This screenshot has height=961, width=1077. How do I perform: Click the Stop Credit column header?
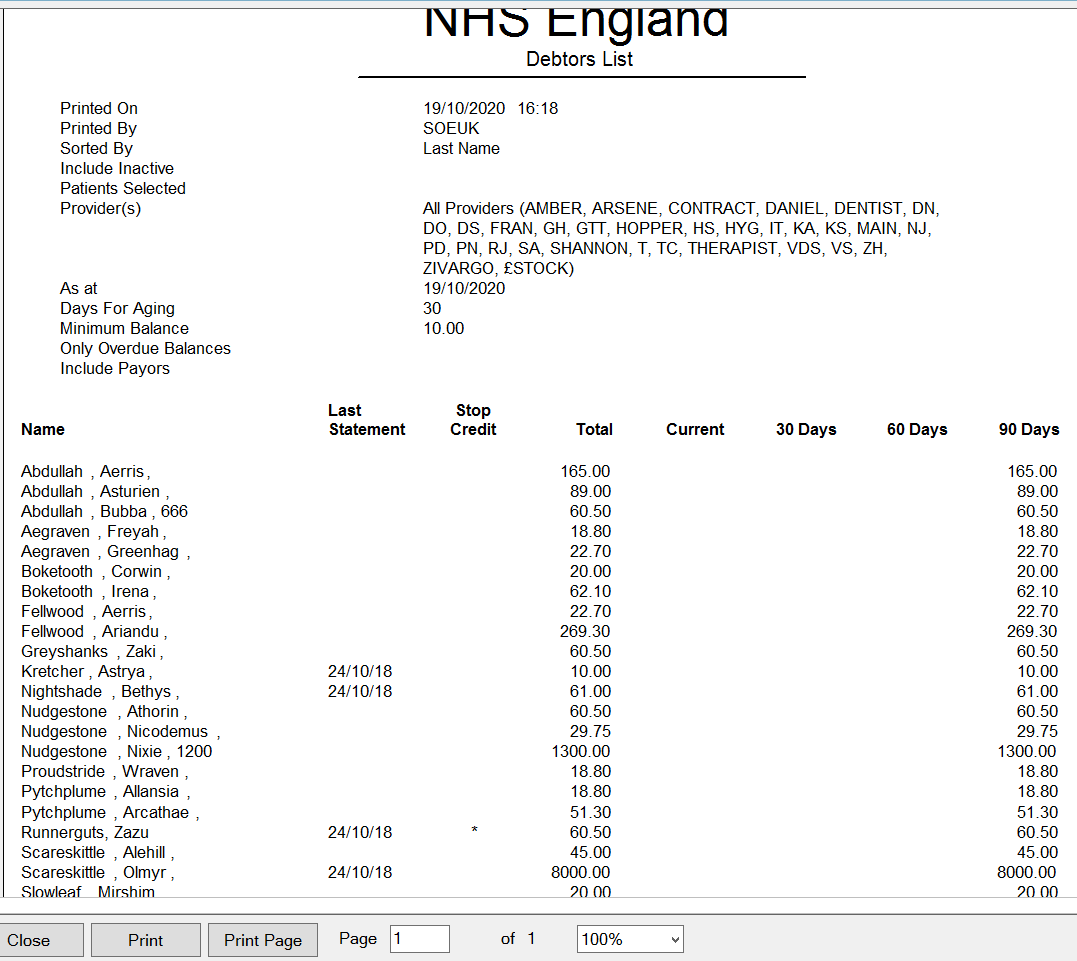coord(473,420)
